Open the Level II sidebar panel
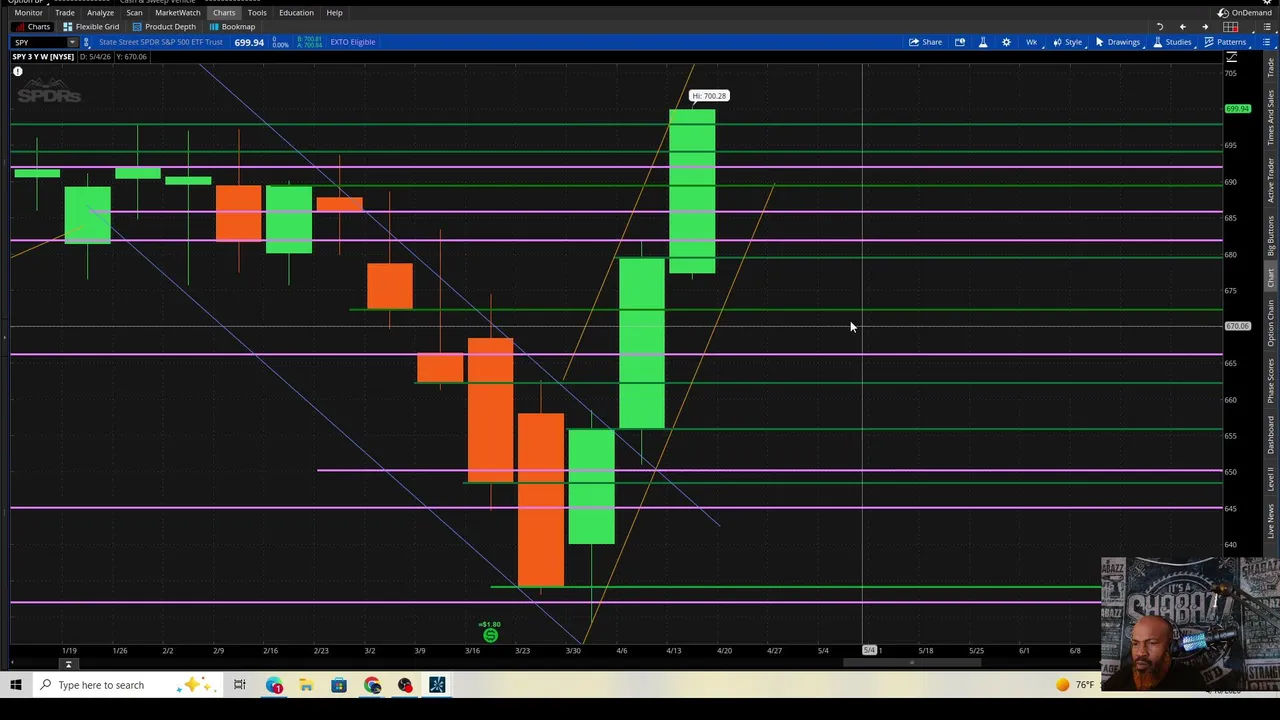1280x720 pixels. click(1272, 479)
